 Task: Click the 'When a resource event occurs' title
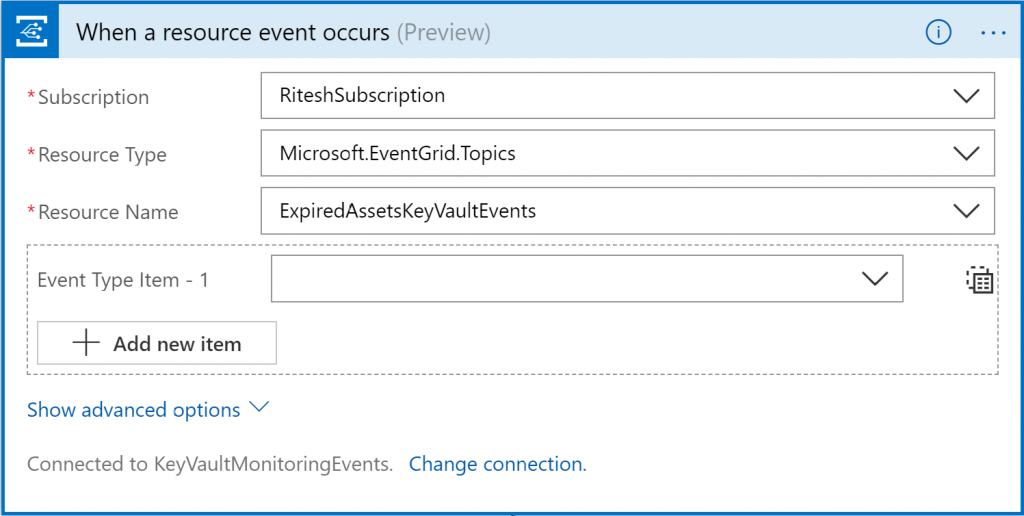click(232, 33)
